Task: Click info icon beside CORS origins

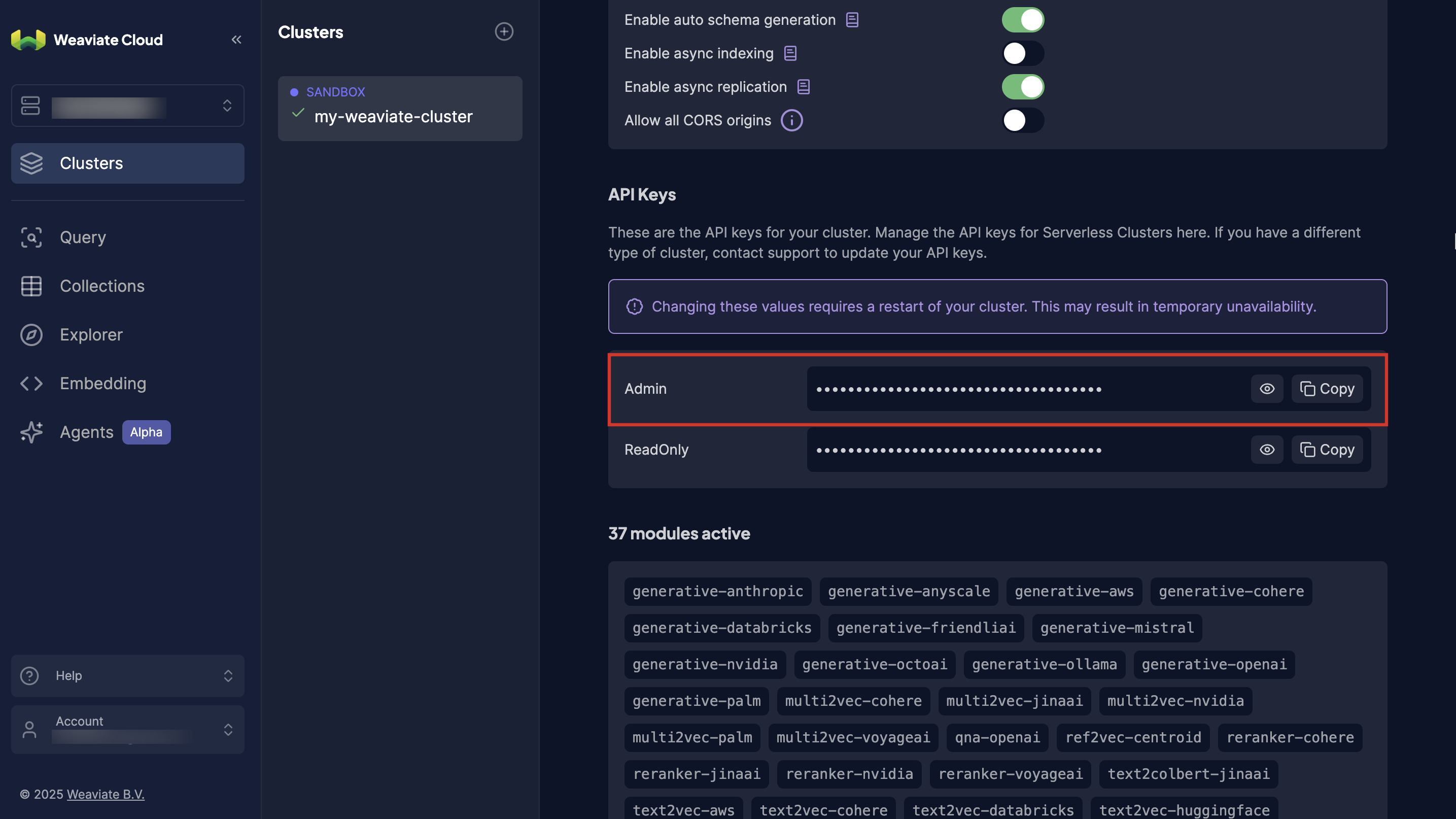Action: 792,120
